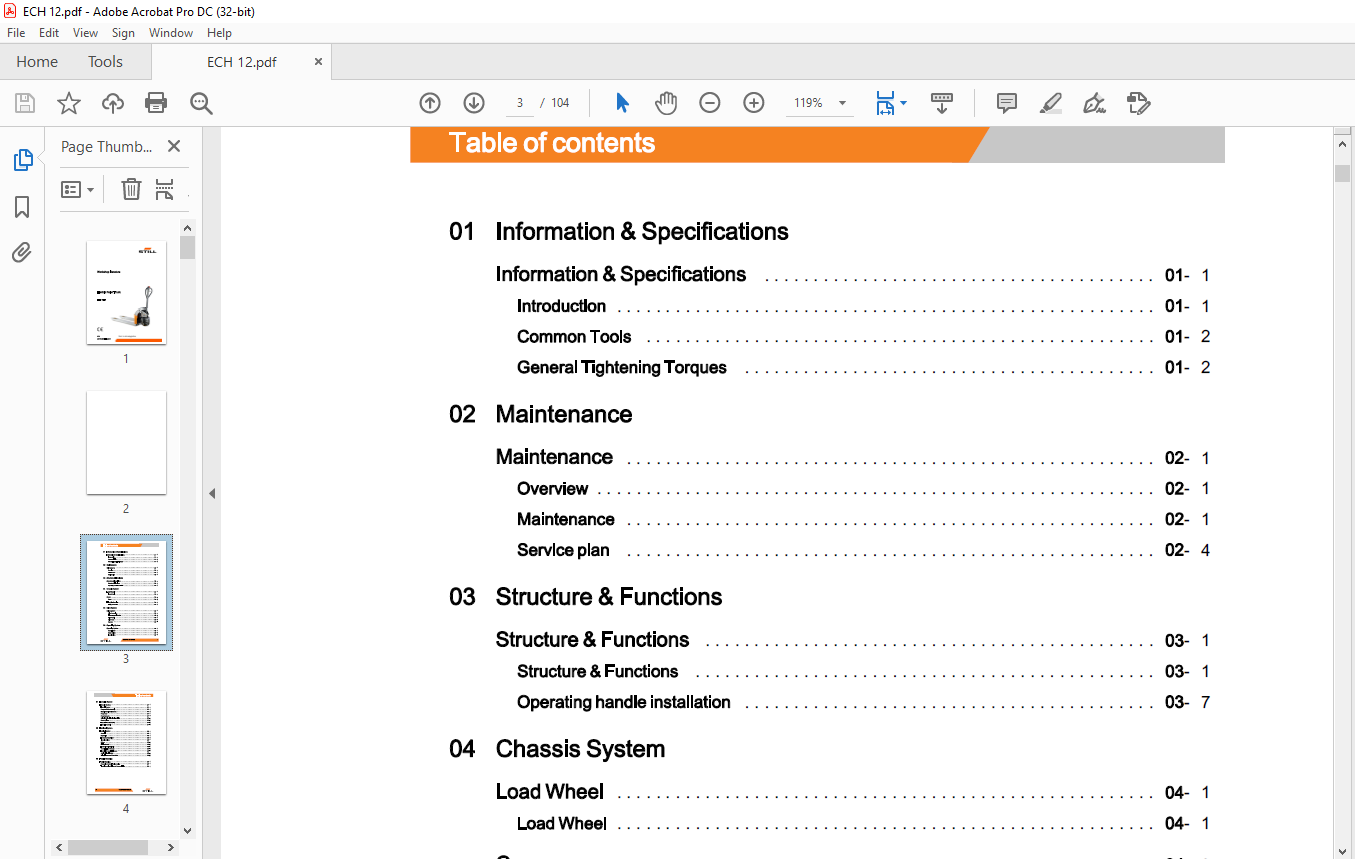
Task: Click the Service plan contents entry
Action: click(563, 550)
